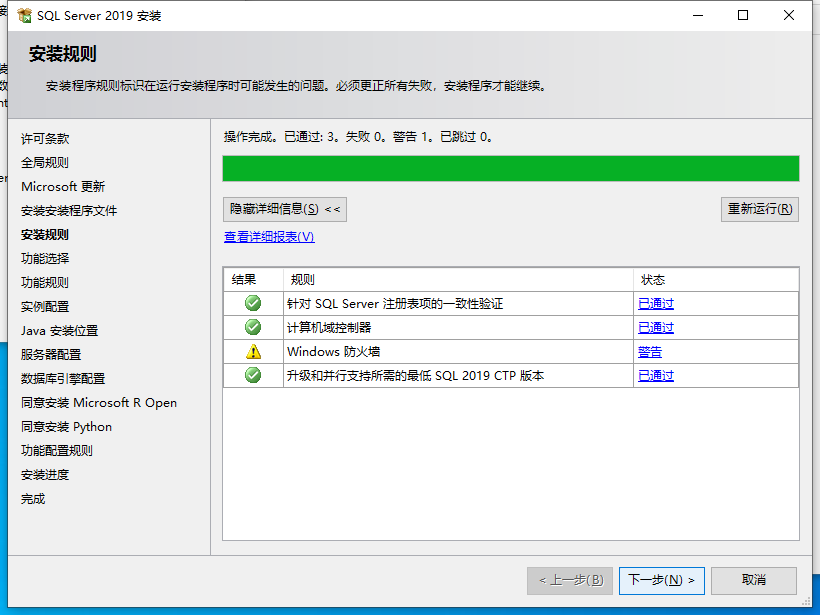This screenshot has width=820, height=615.
Task: Select Microsoft 更新 step in sidebar
Action: click(63, 187)
